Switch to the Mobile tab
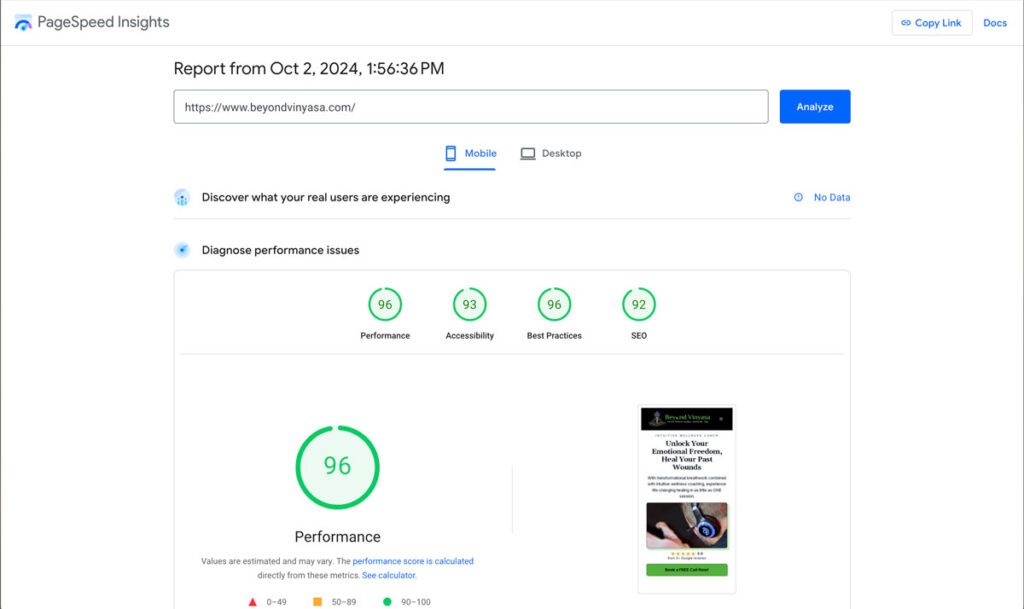The image size is (1024, 609). point(470,153)
